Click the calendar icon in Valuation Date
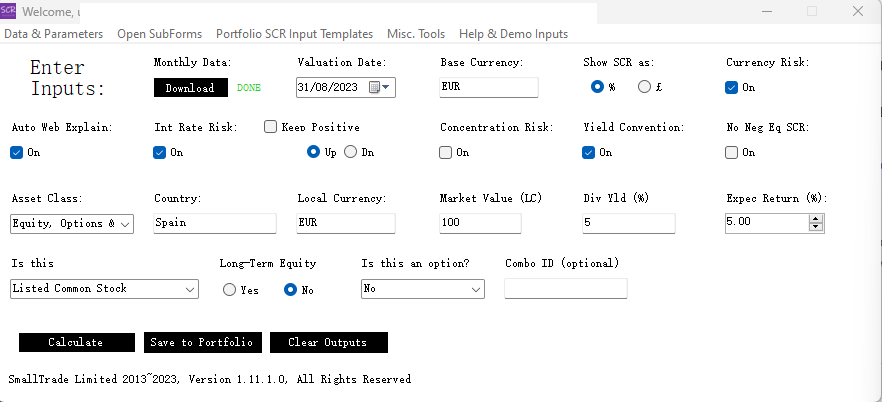The image size is (882, 402). coord(375,87)
